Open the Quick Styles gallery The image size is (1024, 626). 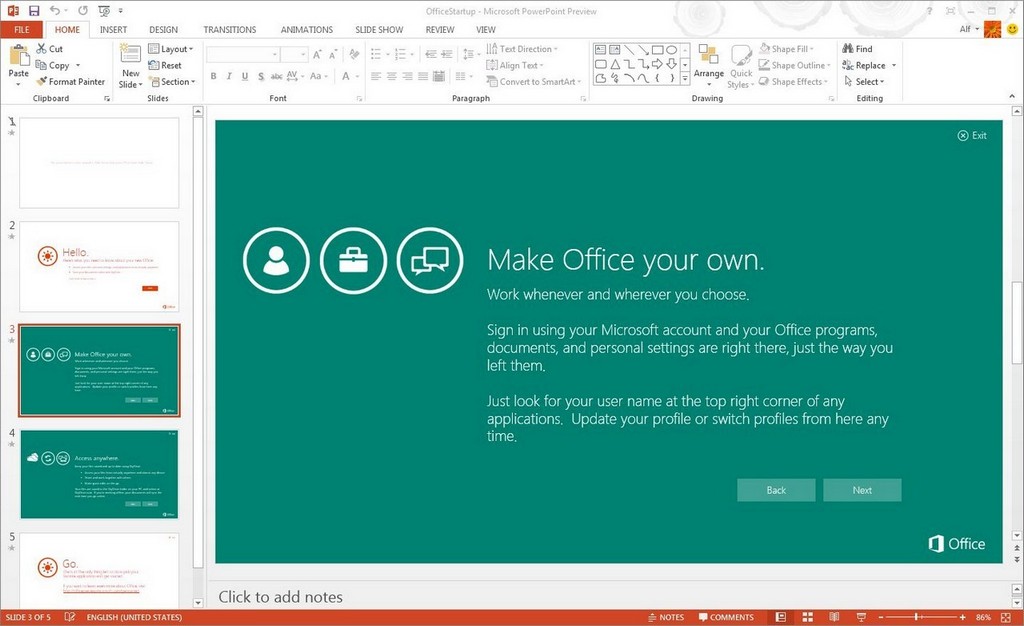(x=741, y=67)
